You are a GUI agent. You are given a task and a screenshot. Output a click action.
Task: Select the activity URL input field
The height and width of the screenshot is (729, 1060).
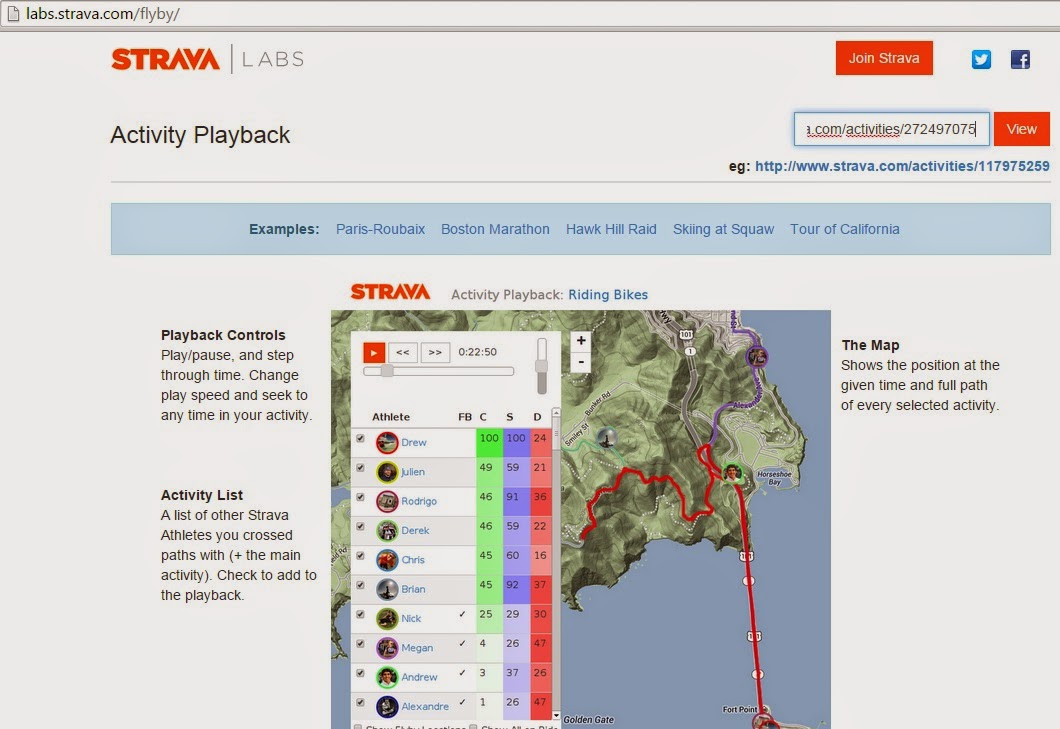click(x=891, y=129)
